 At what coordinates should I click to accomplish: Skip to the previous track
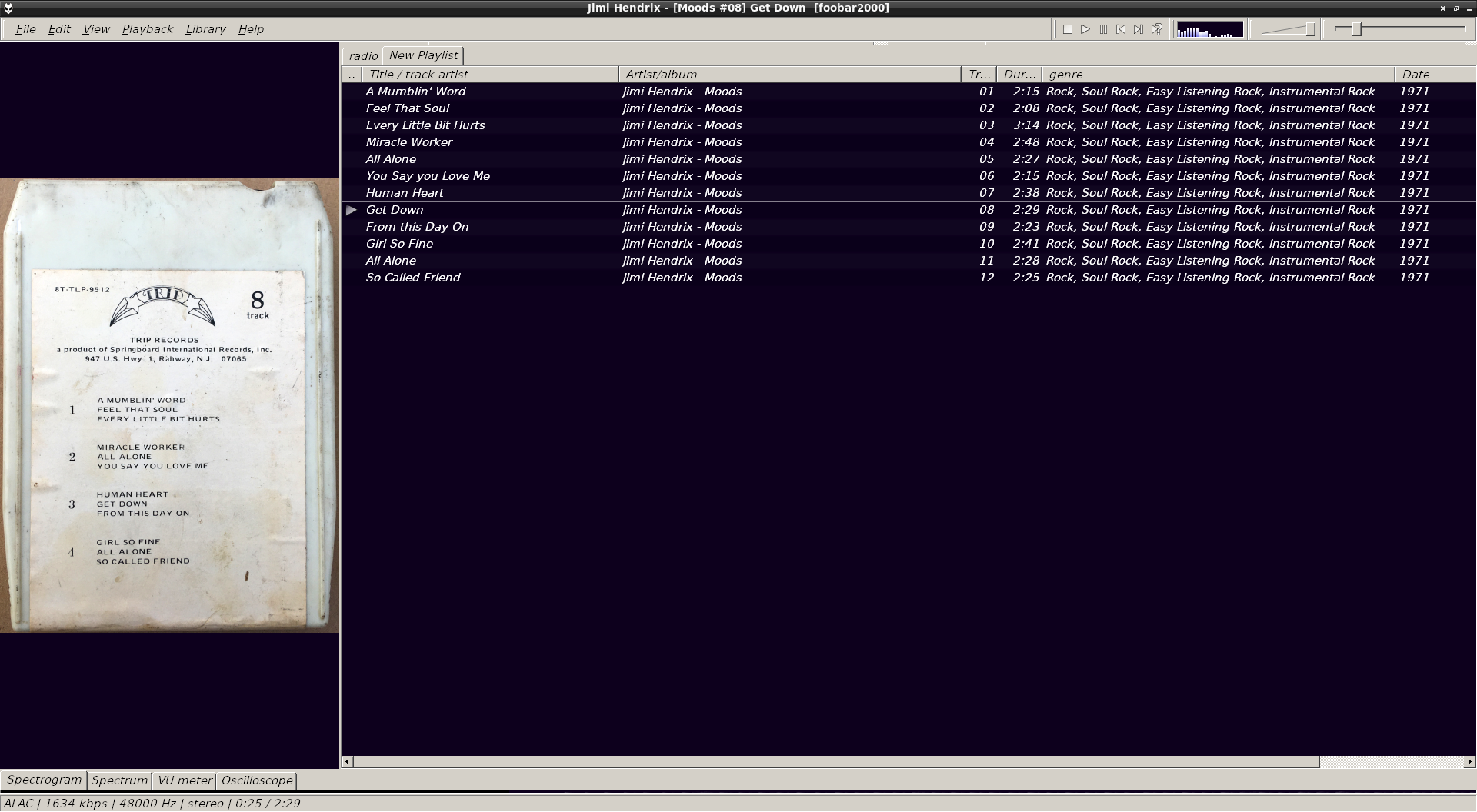coord(1121,29)
